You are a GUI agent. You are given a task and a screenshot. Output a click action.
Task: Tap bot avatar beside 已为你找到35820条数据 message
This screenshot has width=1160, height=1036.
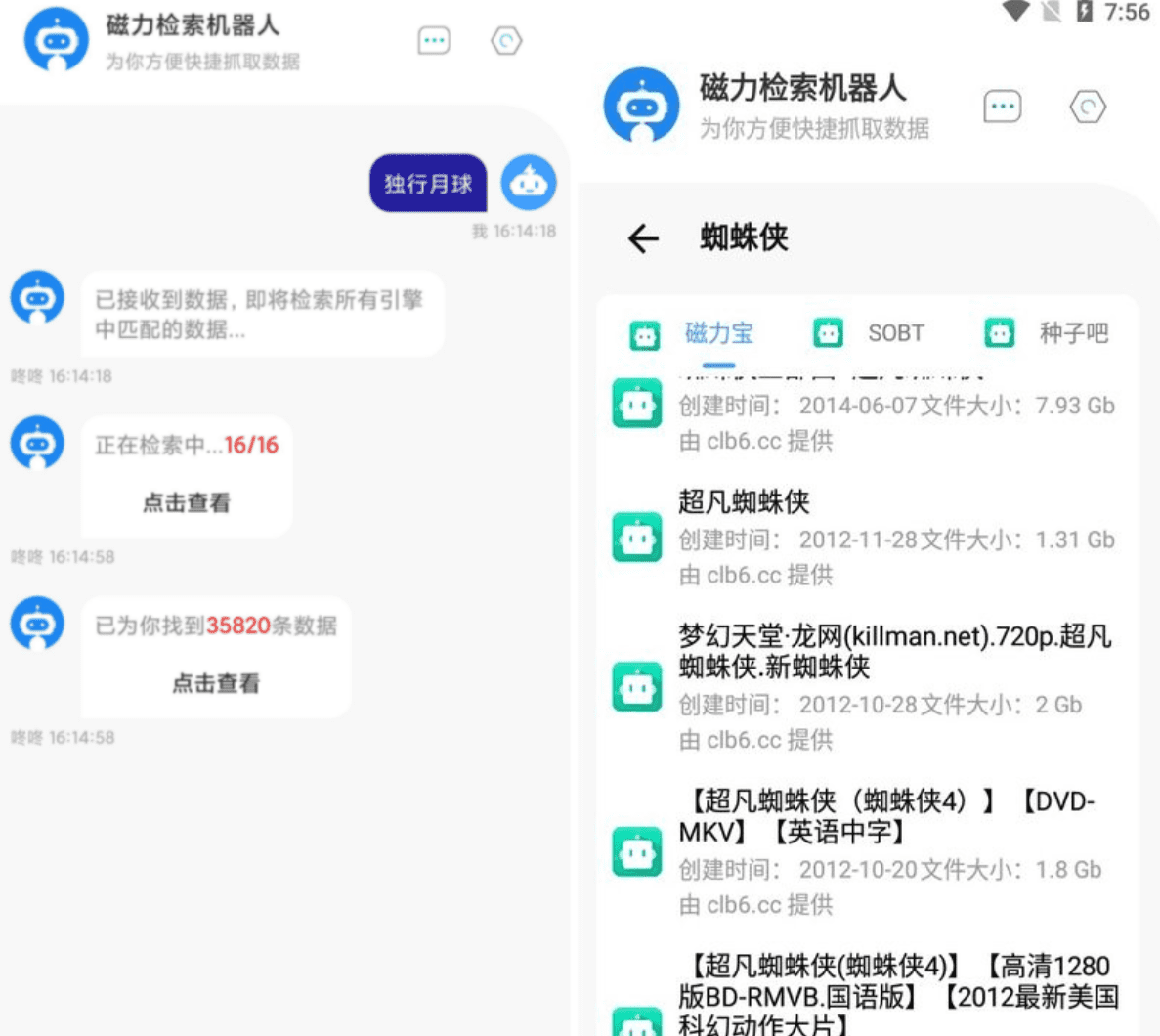coord(37,624)
